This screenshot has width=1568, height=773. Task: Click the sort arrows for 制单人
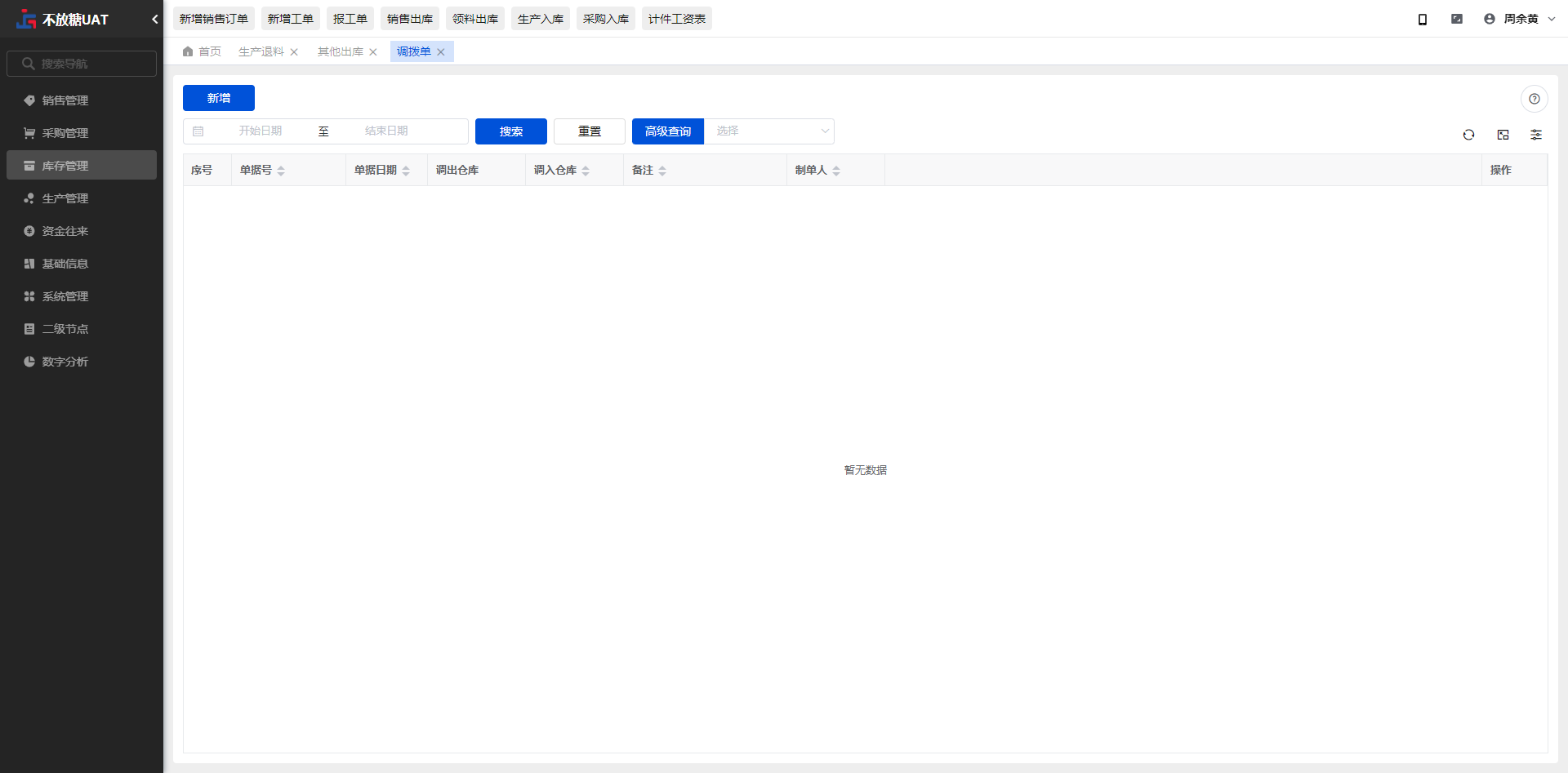tap(836, 171)
